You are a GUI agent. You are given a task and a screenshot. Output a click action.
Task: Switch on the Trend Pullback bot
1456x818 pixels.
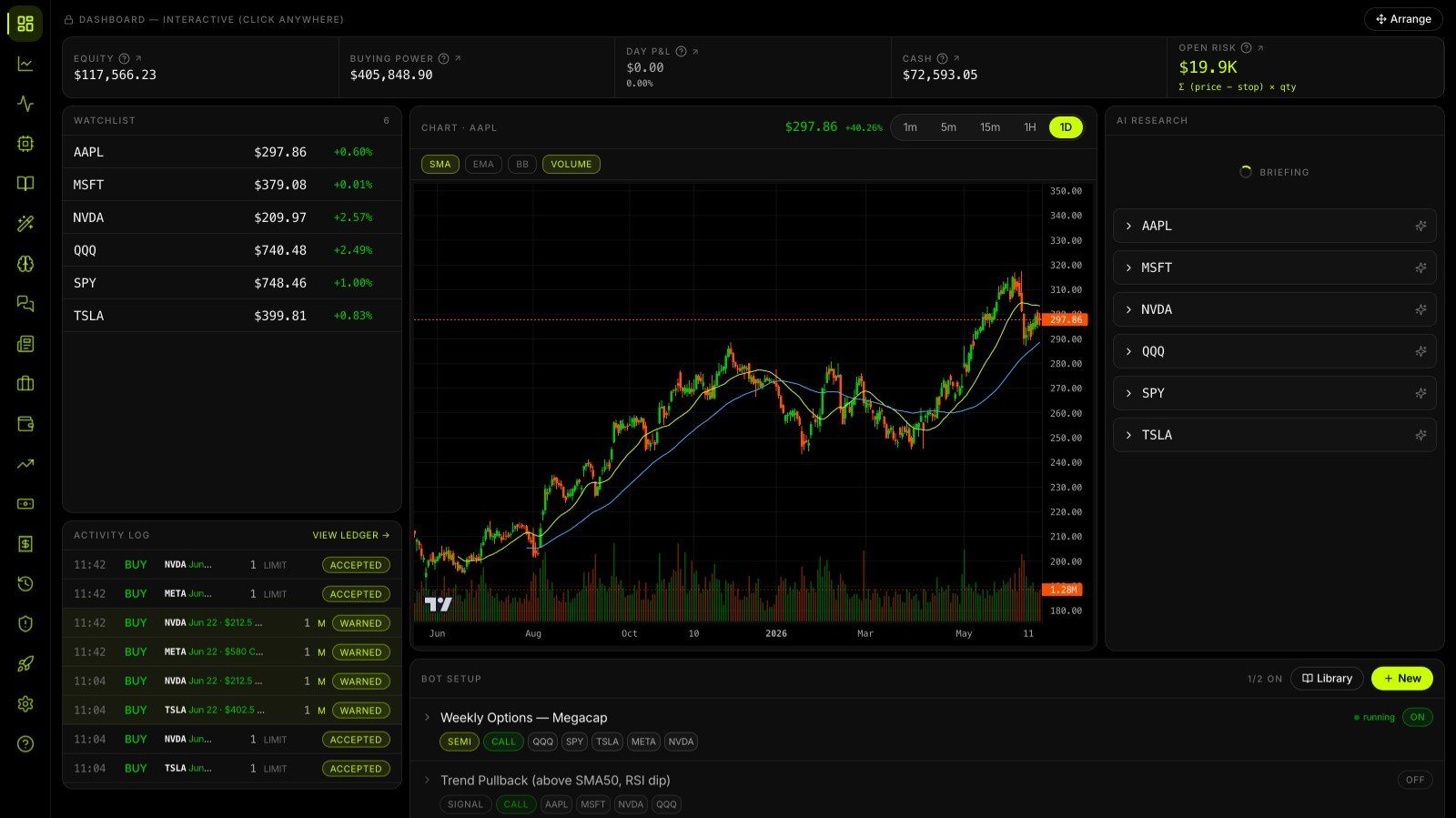[x=1415, y=780]
